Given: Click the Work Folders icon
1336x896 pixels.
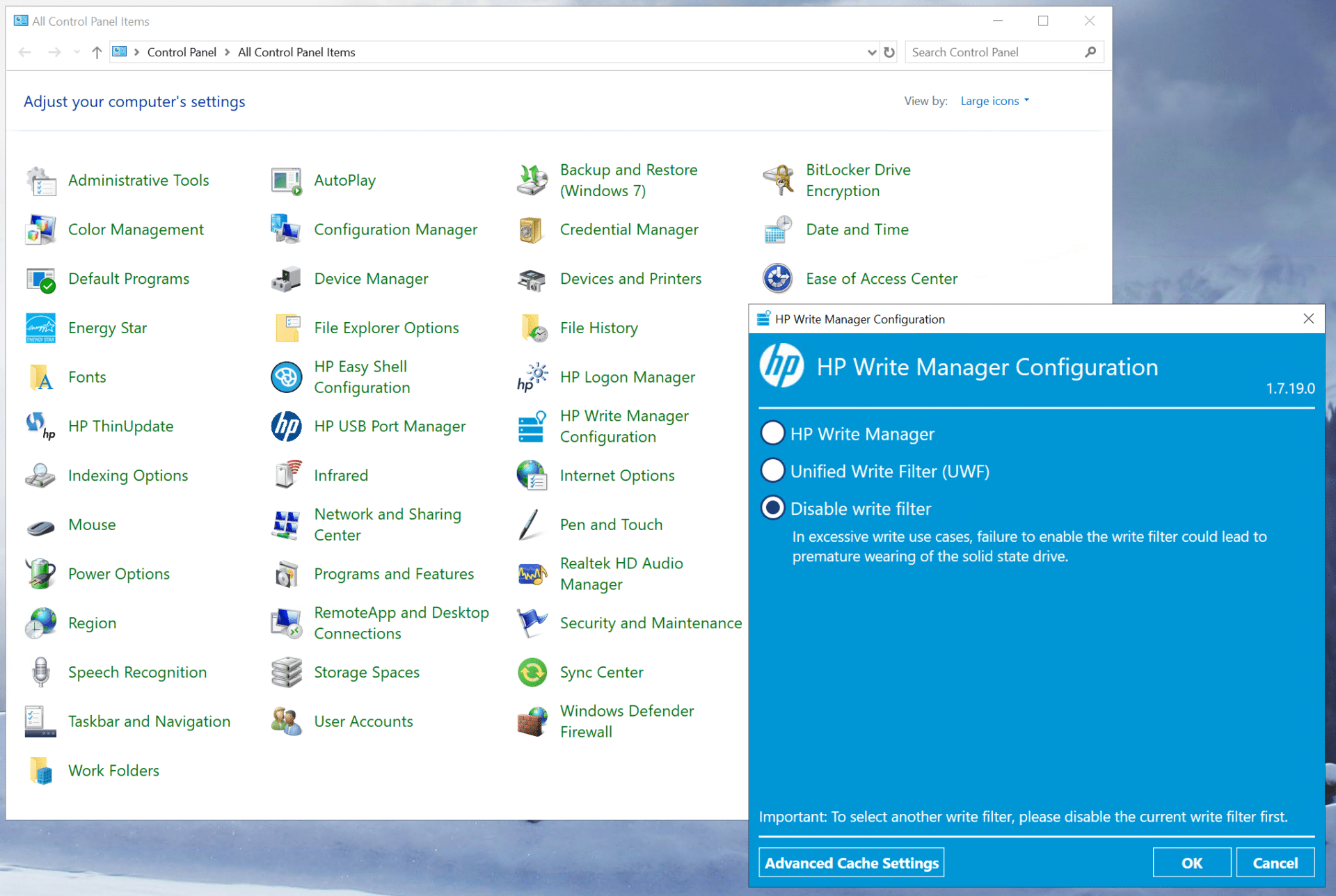Looking at the screenshot, I should coord(41,771).
